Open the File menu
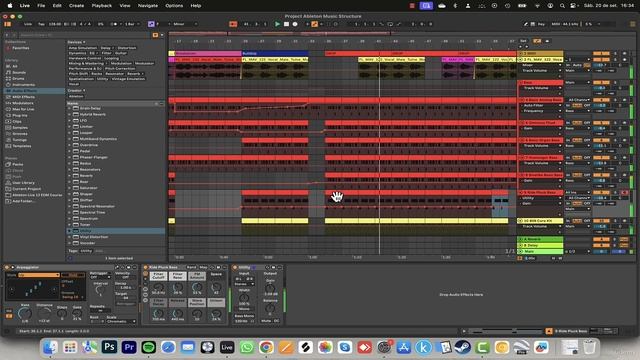 click(x=41, y=6)
